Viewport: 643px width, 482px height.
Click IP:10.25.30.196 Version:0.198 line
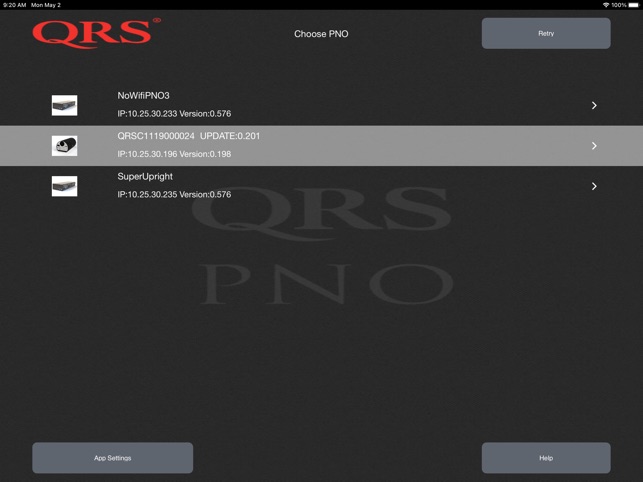pyautogui.click(x=174, y=154)
